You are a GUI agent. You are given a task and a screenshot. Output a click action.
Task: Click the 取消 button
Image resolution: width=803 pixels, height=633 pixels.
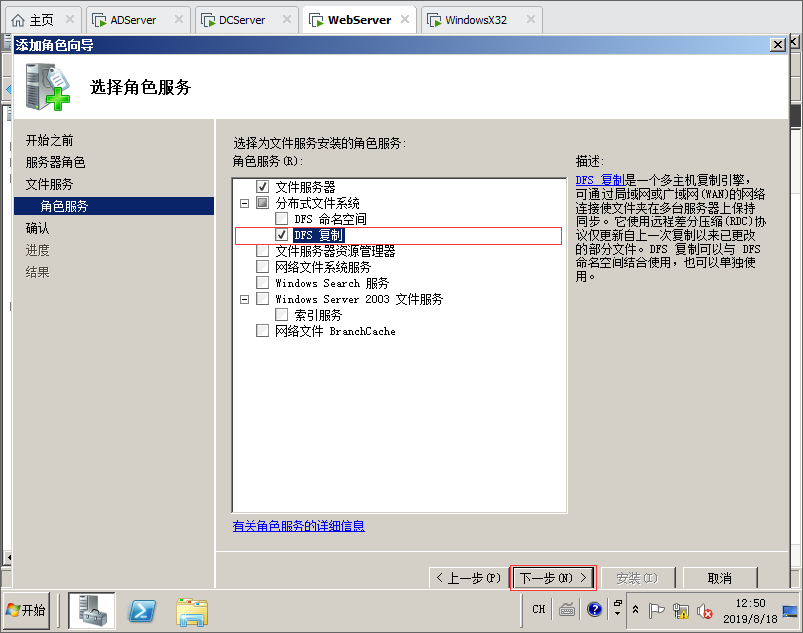click(x=720, y=578)
